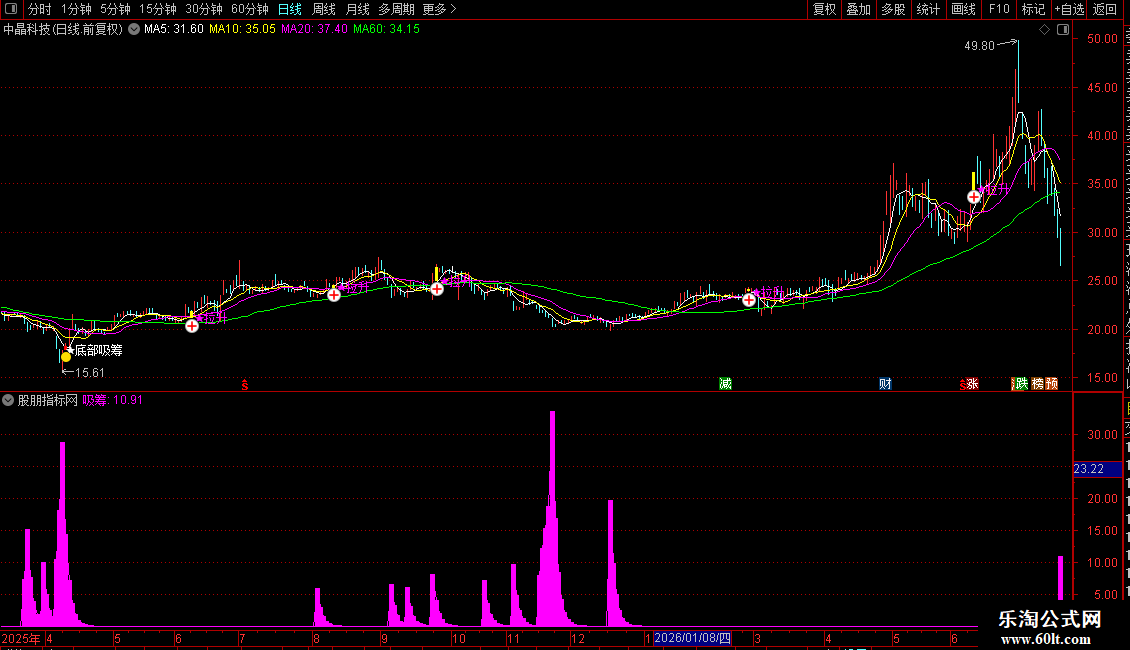The image size is (1130, 650).
Task: Open F10 company information
Action: 999,9
